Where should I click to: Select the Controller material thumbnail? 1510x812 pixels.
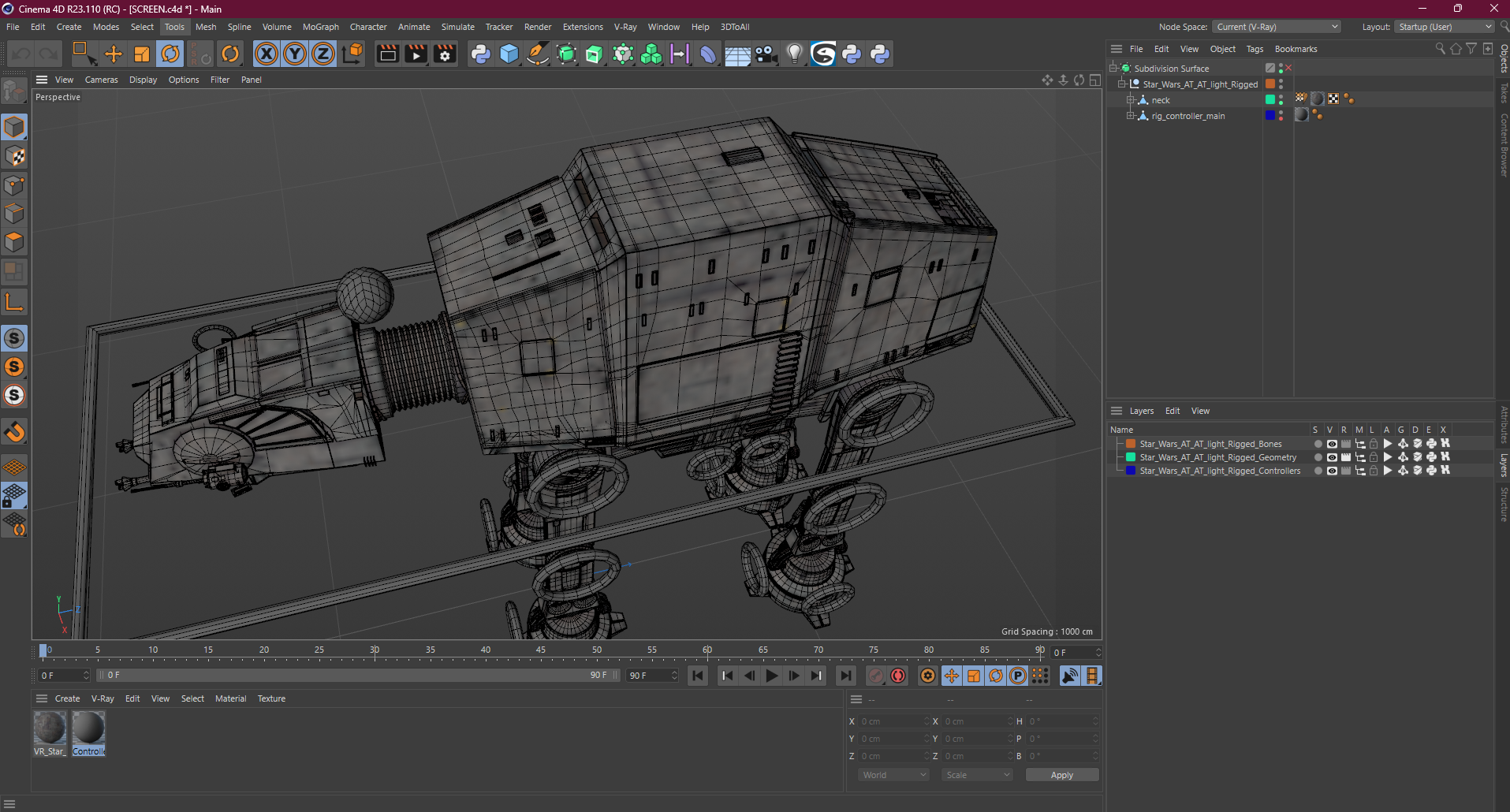[88, 728]
